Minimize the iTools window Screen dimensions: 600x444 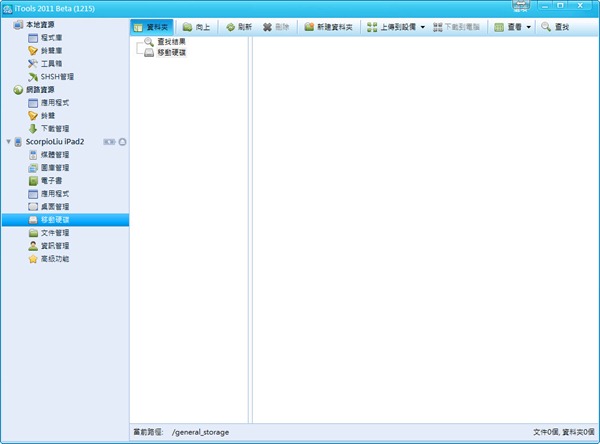pos(545,6)
